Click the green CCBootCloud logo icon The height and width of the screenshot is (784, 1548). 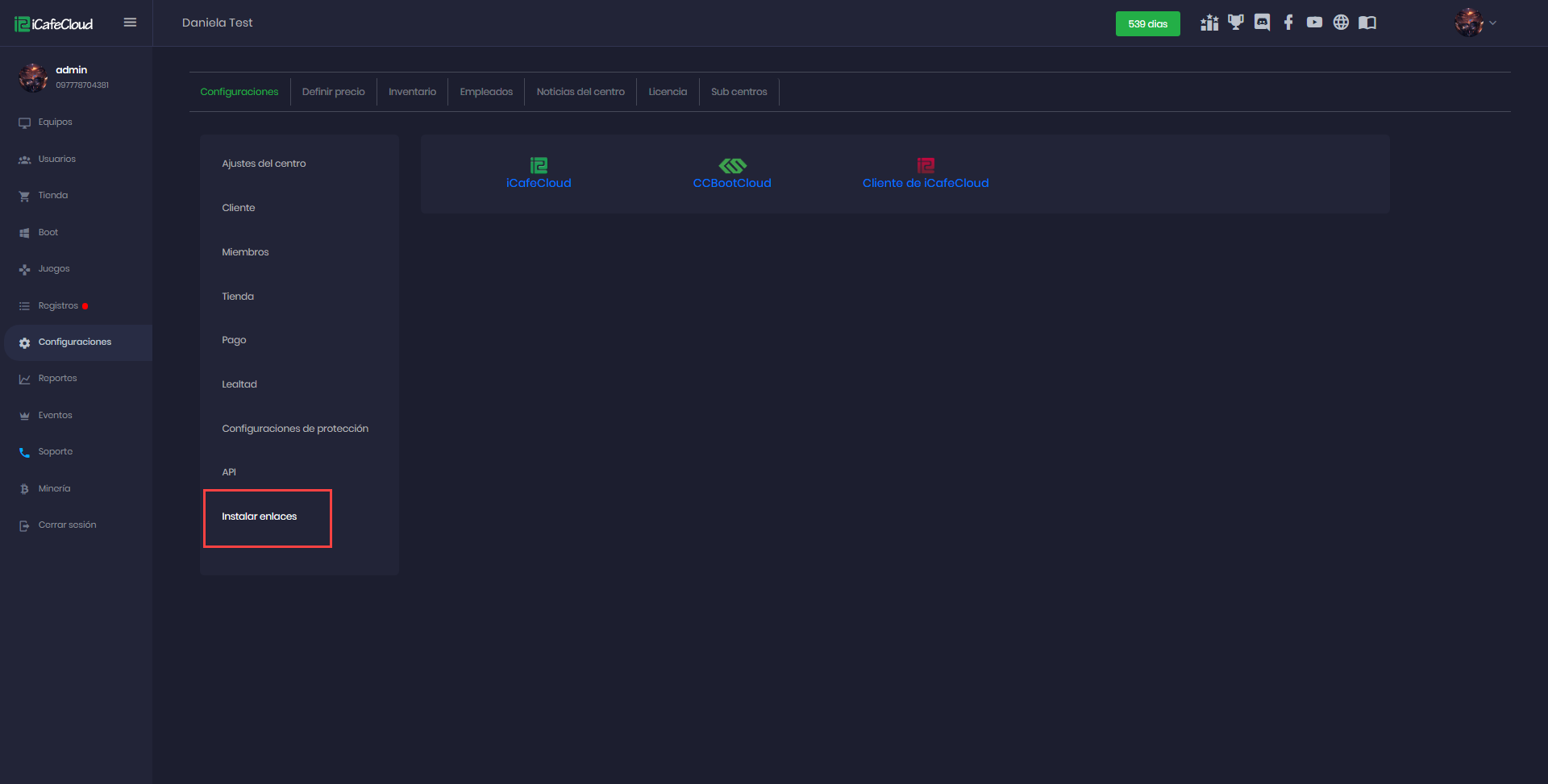[x=732, y=166]
